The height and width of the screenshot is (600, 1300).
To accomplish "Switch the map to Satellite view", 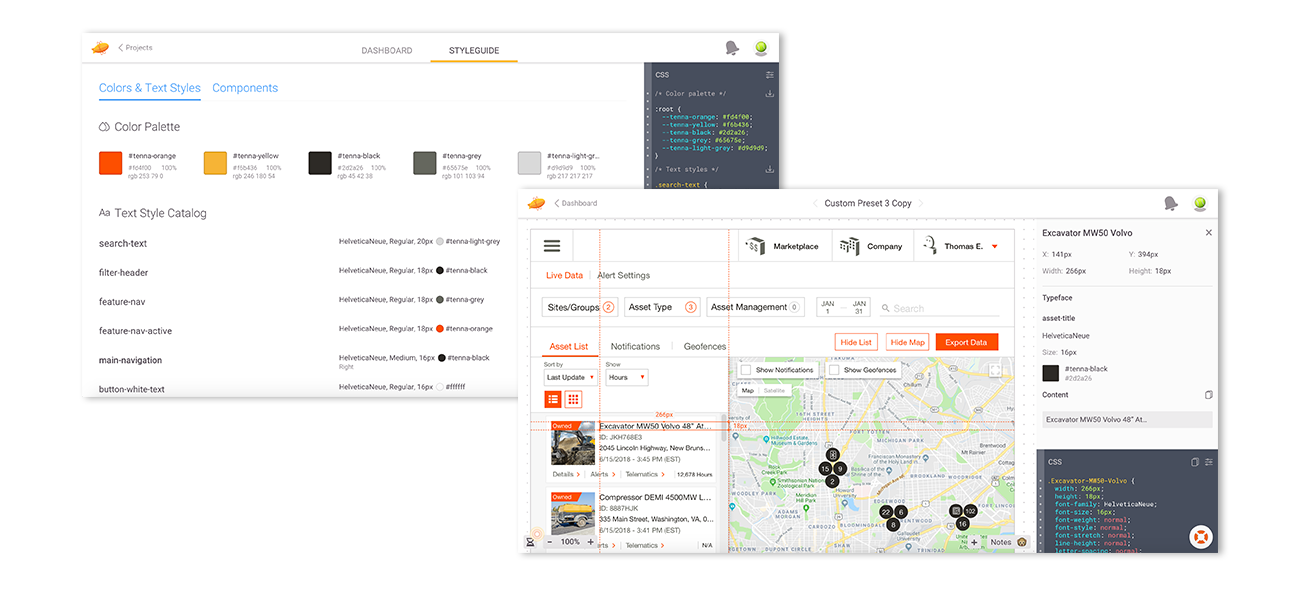I will coord(775,391).
